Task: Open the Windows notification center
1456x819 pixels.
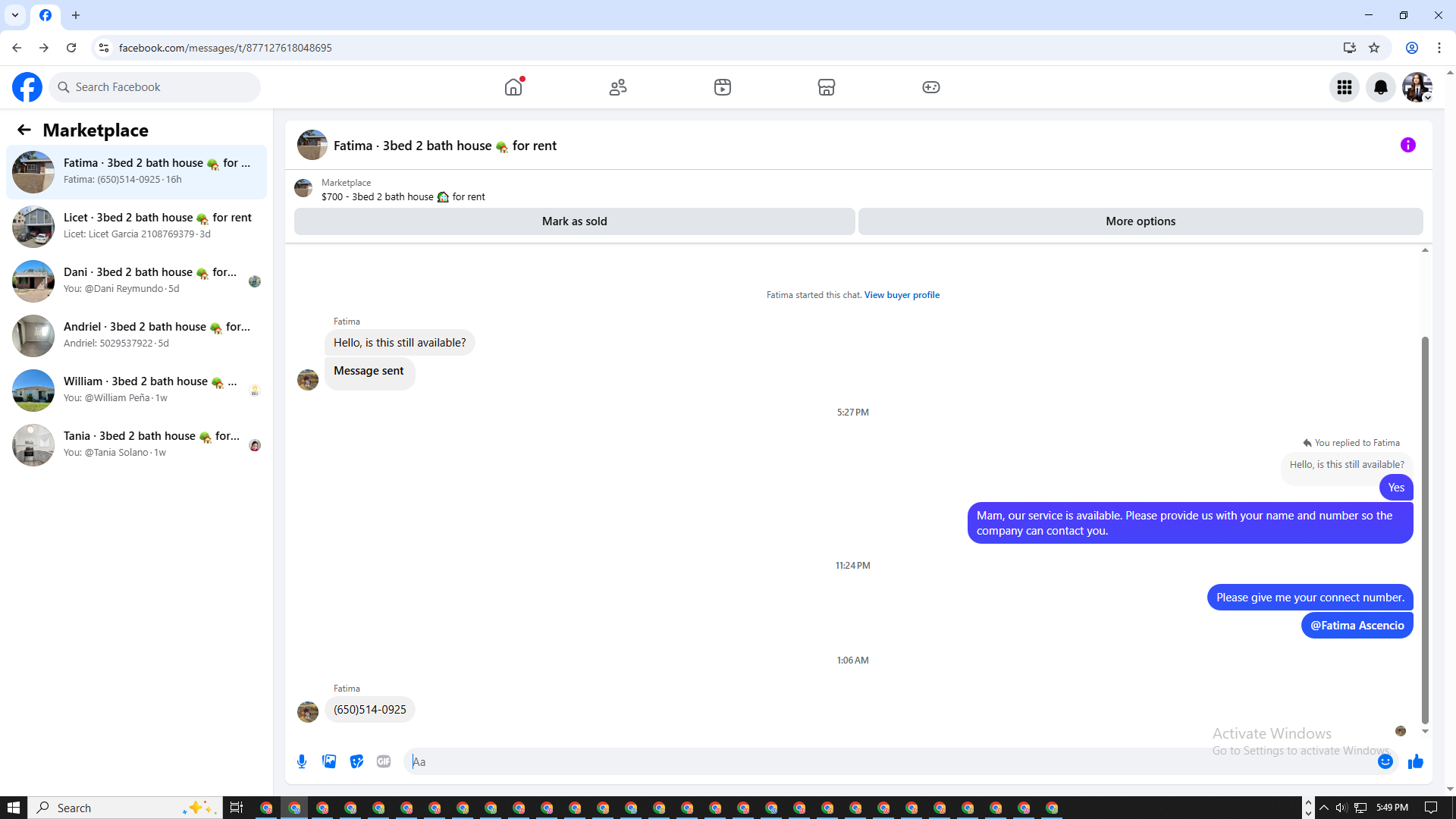Action: pos(1431,808)
